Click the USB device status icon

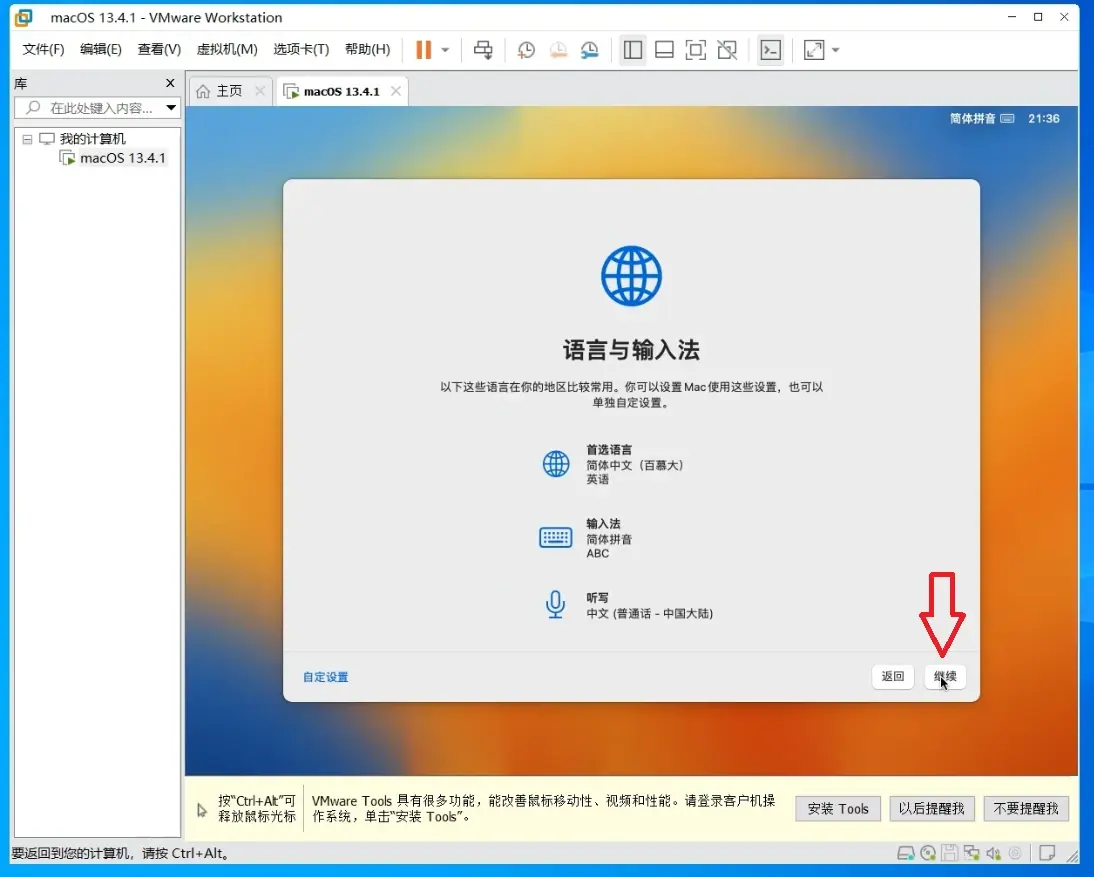tap(1015, 853)
